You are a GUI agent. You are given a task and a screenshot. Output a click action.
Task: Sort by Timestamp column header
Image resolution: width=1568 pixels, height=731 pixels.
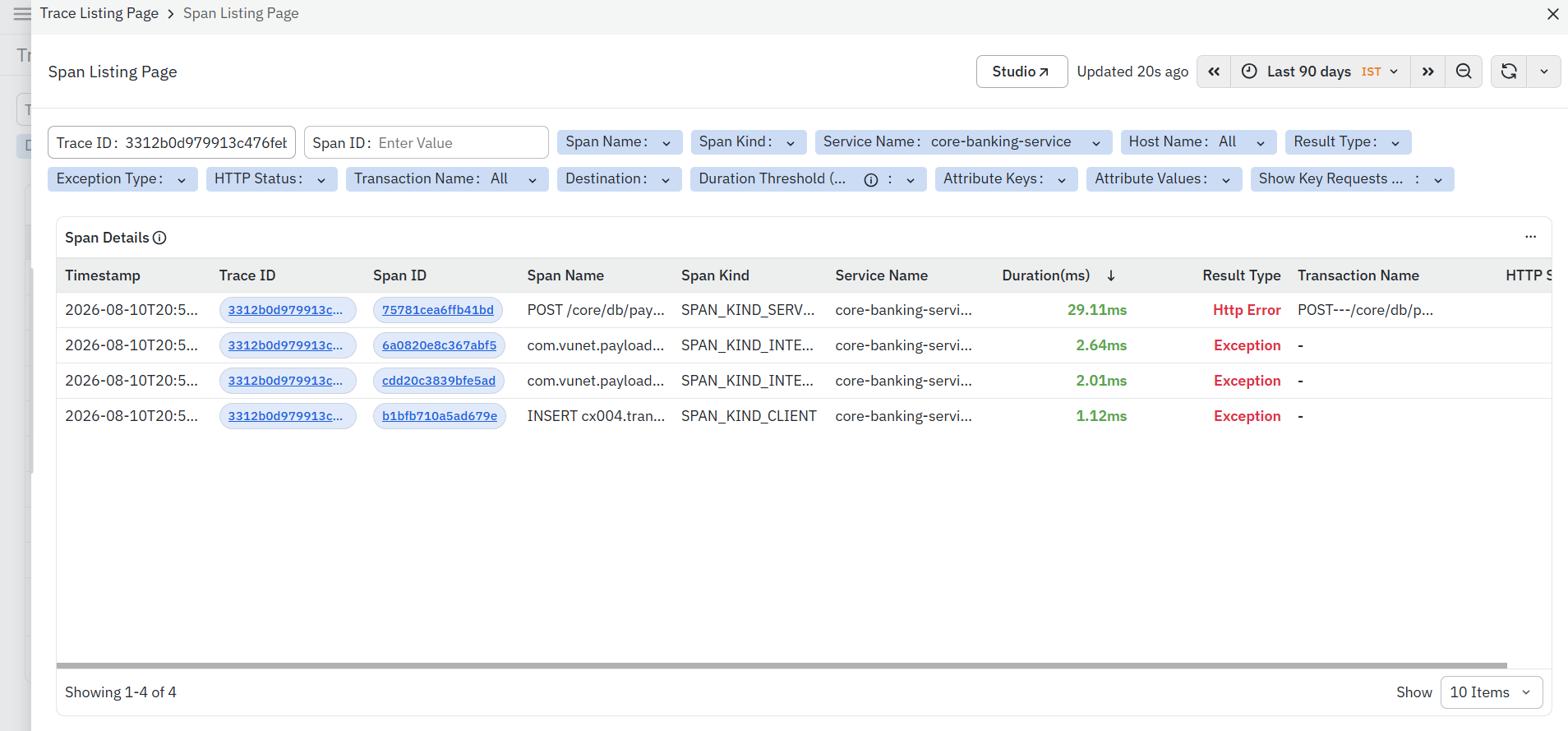[103, 275]
